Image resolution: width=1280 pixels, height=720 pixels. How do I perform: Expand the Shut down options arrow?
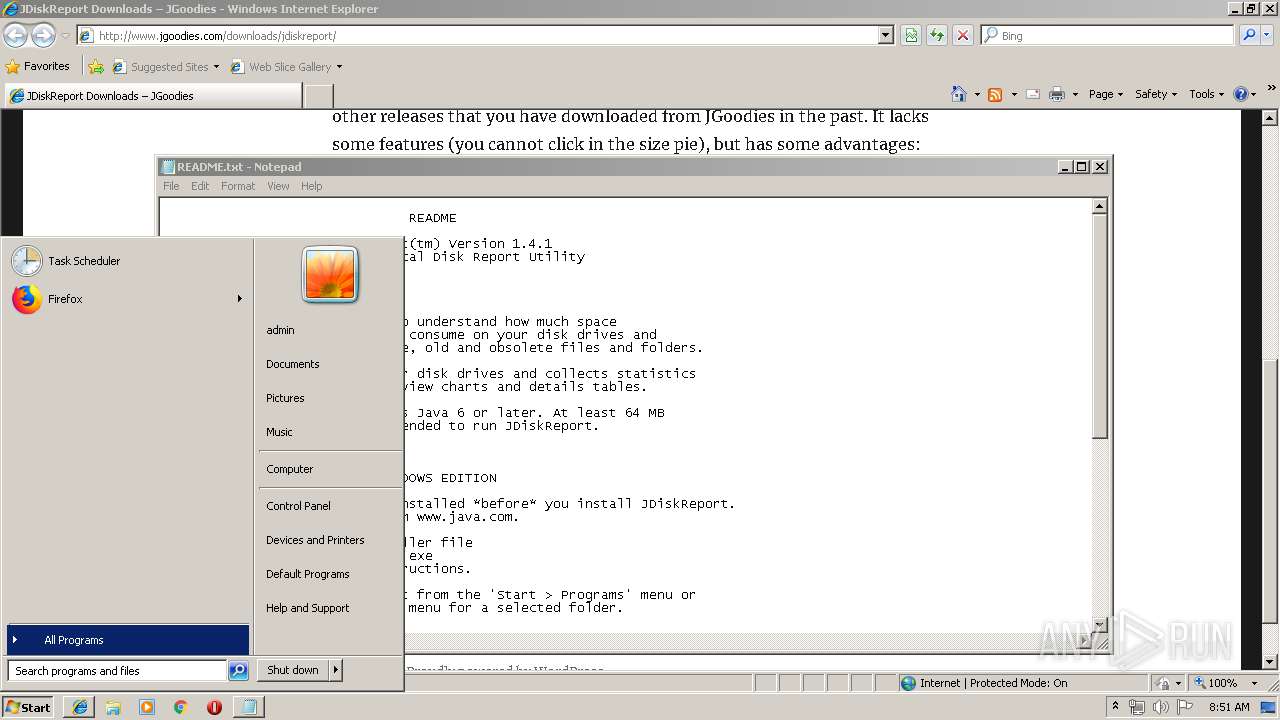tap(336, 670)
